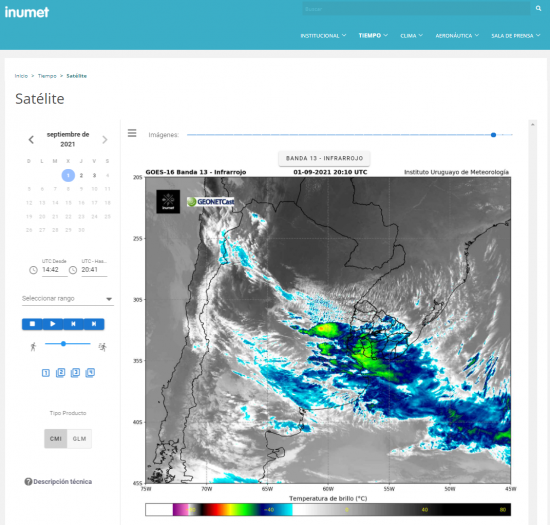Go to the previous month arrow
This screenshot has width=550, height=525.
(31, 140)
